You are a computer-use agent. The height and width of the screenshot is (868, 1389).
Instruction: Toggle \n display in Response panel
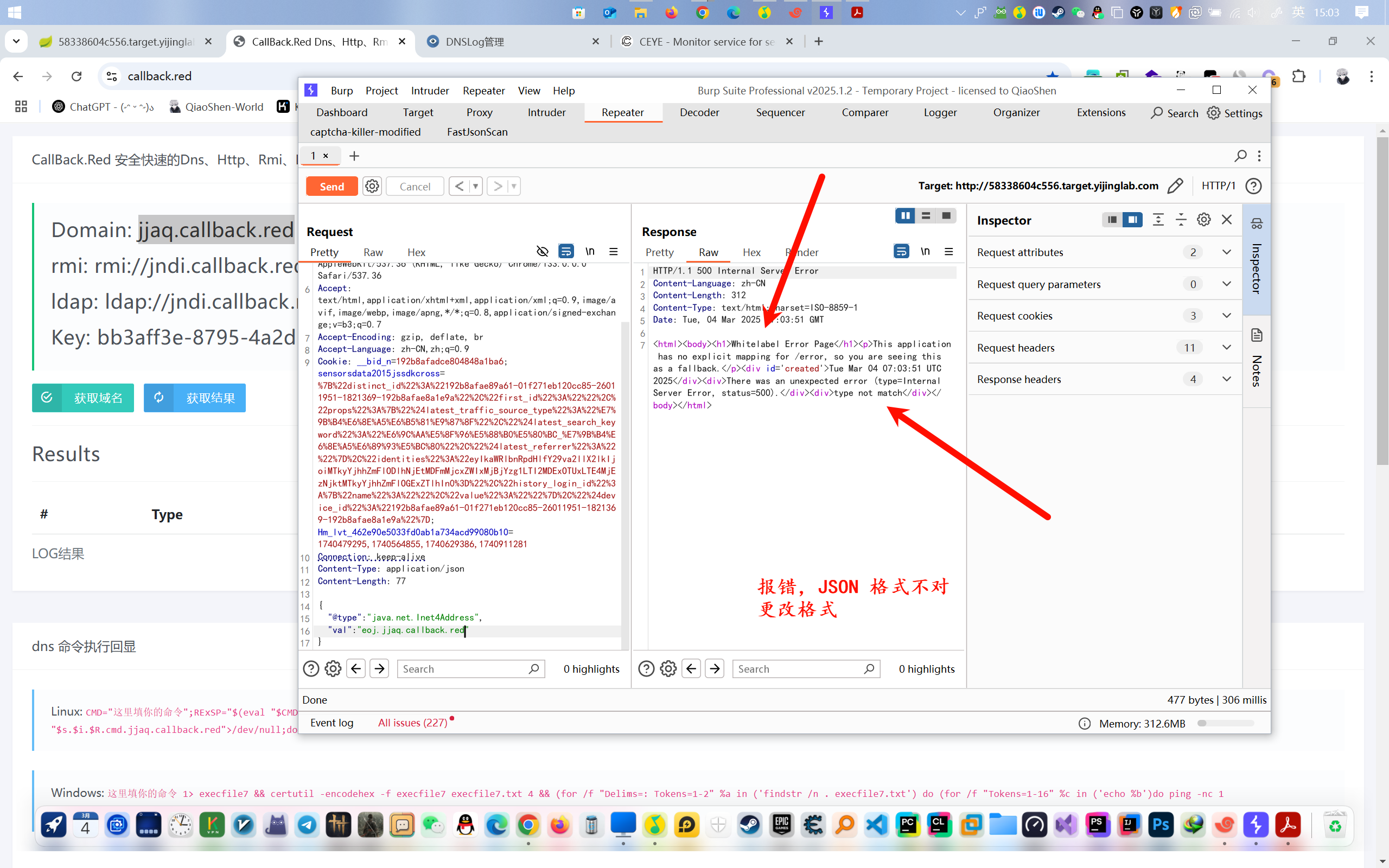click(925, 251)
